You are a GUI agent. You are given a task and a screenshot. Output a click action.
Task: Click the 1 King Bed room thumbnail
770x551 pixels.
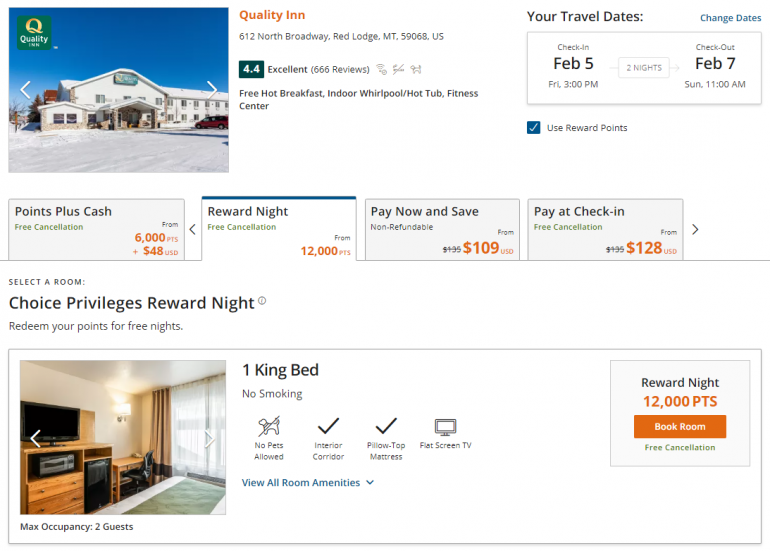[123, 437]
